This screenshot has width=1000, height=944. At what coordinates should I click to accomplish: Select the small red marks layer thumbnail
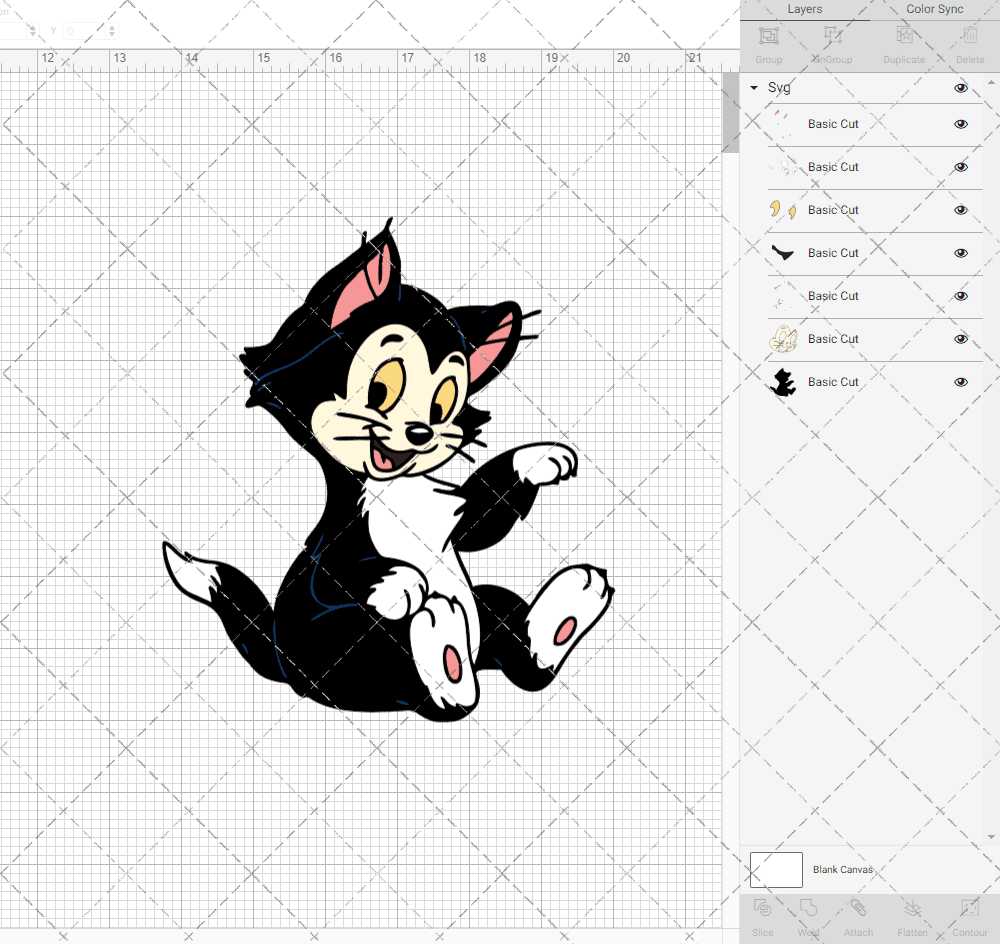783,124
